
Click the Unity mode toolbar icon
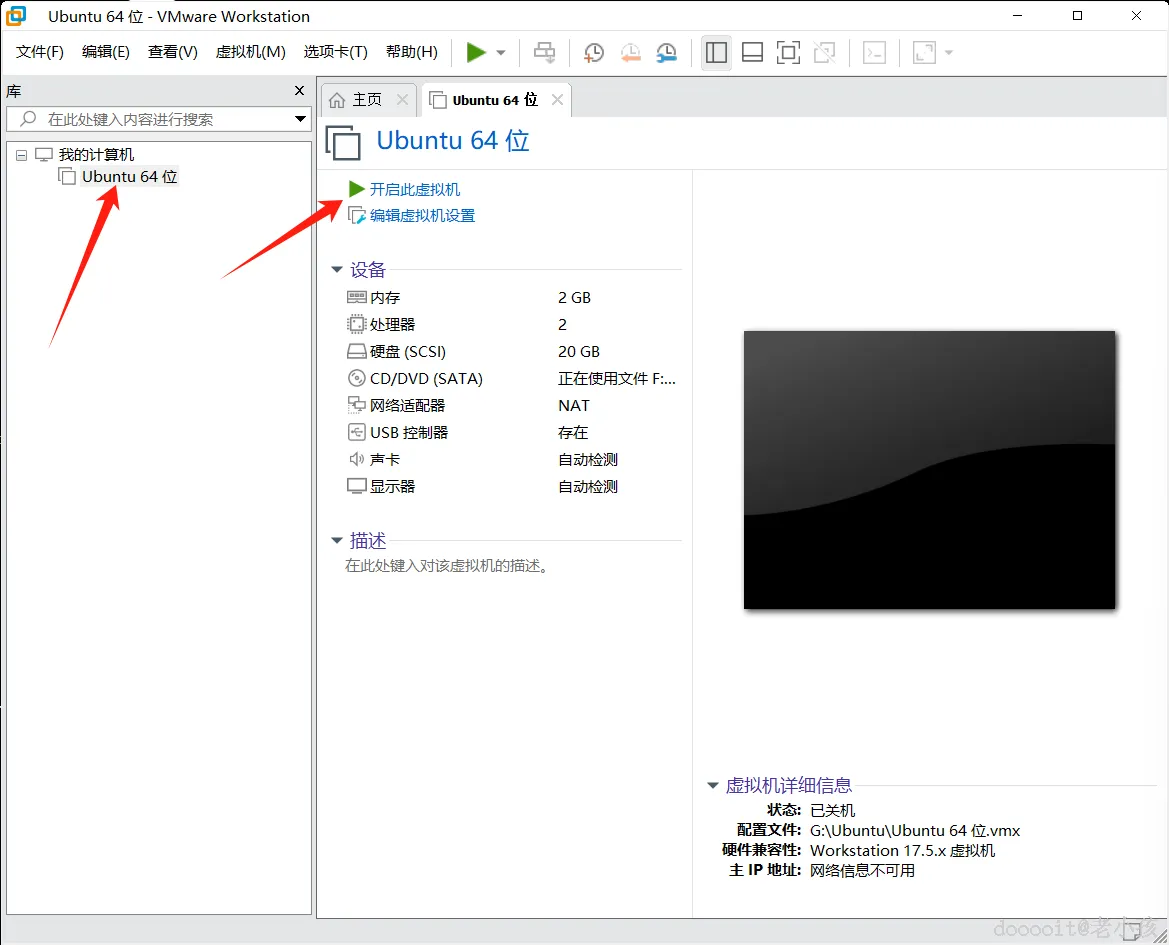(x=825, y=53)
